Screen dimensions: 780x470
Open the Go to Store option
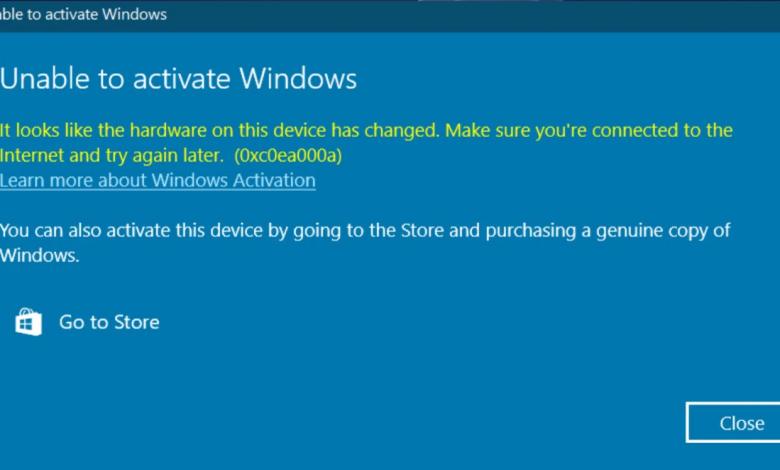pos(109,322)
